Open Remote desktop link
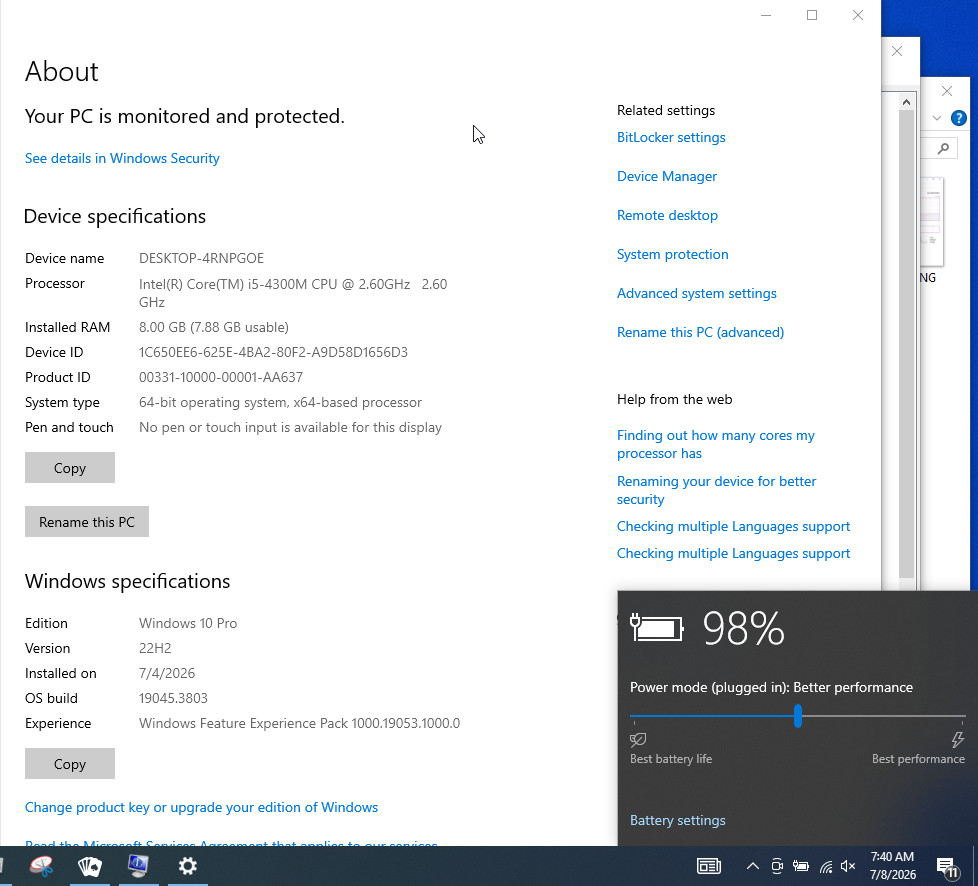 coord(667,215)
